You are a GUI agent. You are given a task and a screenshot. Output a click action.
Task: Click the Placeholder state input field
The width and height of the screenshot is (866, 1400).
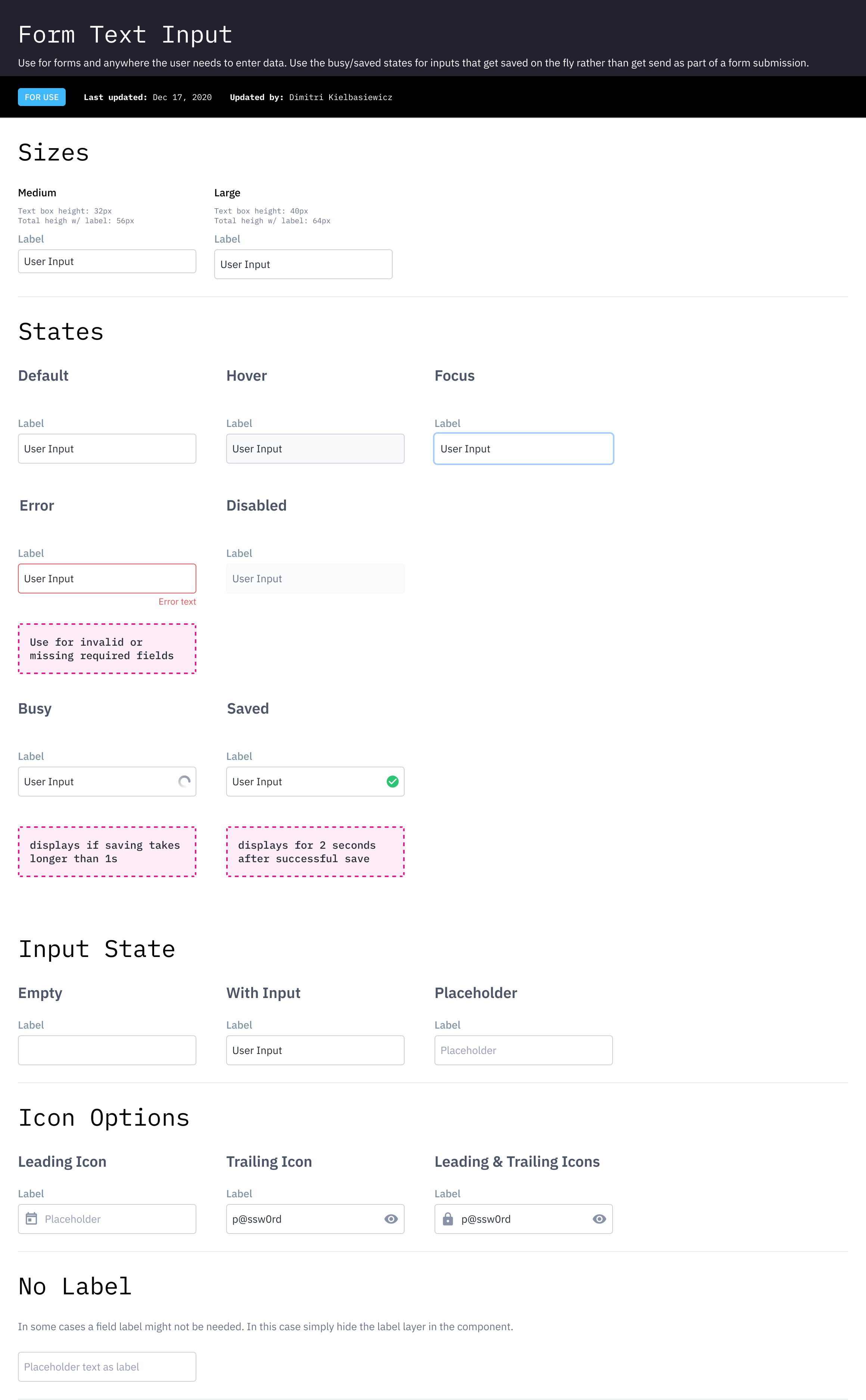(x=523, y=1050)
